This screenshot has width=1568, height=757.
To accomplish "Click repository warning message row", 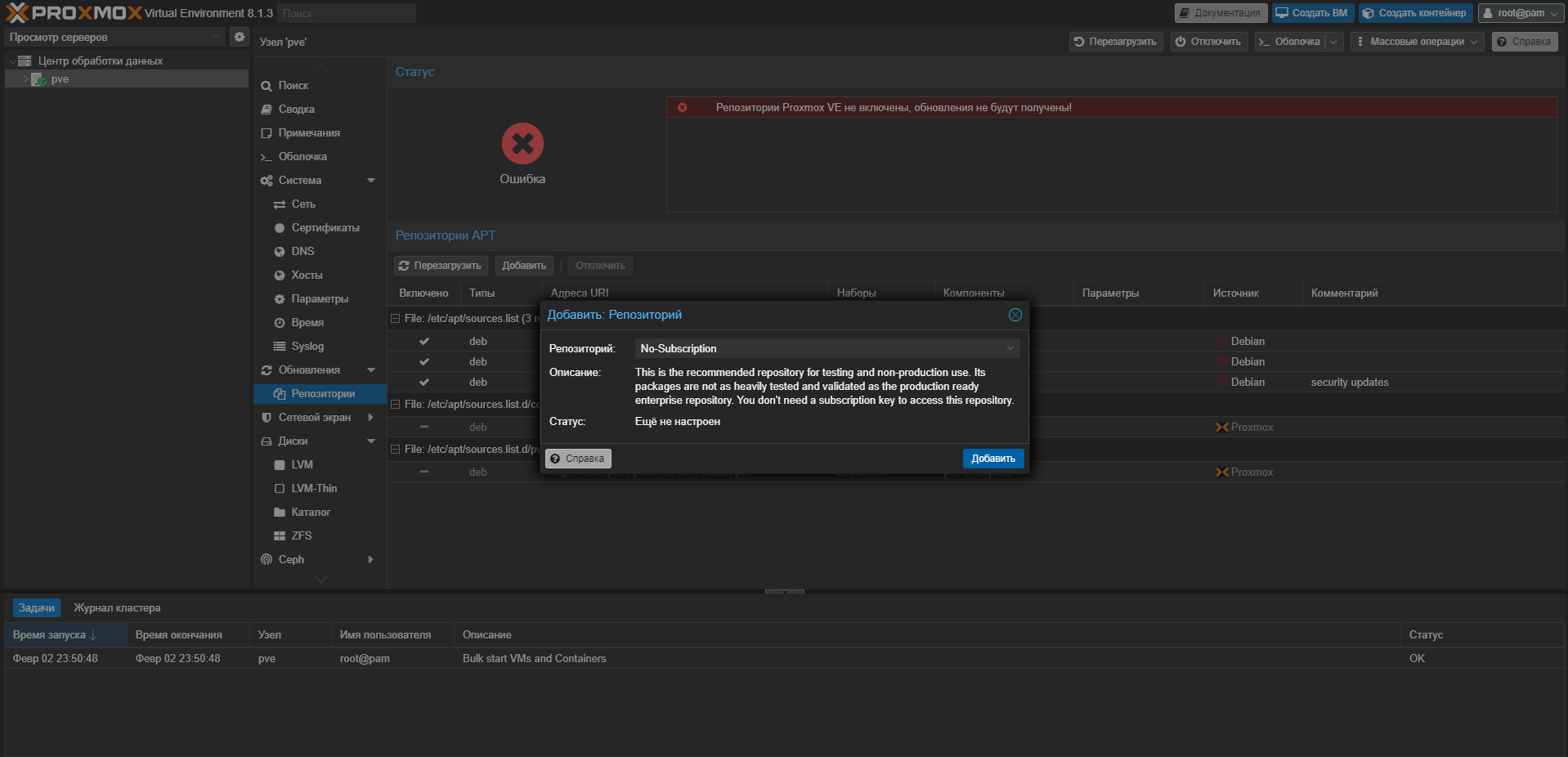I will pyautogui.click(x=1112, y=107).
